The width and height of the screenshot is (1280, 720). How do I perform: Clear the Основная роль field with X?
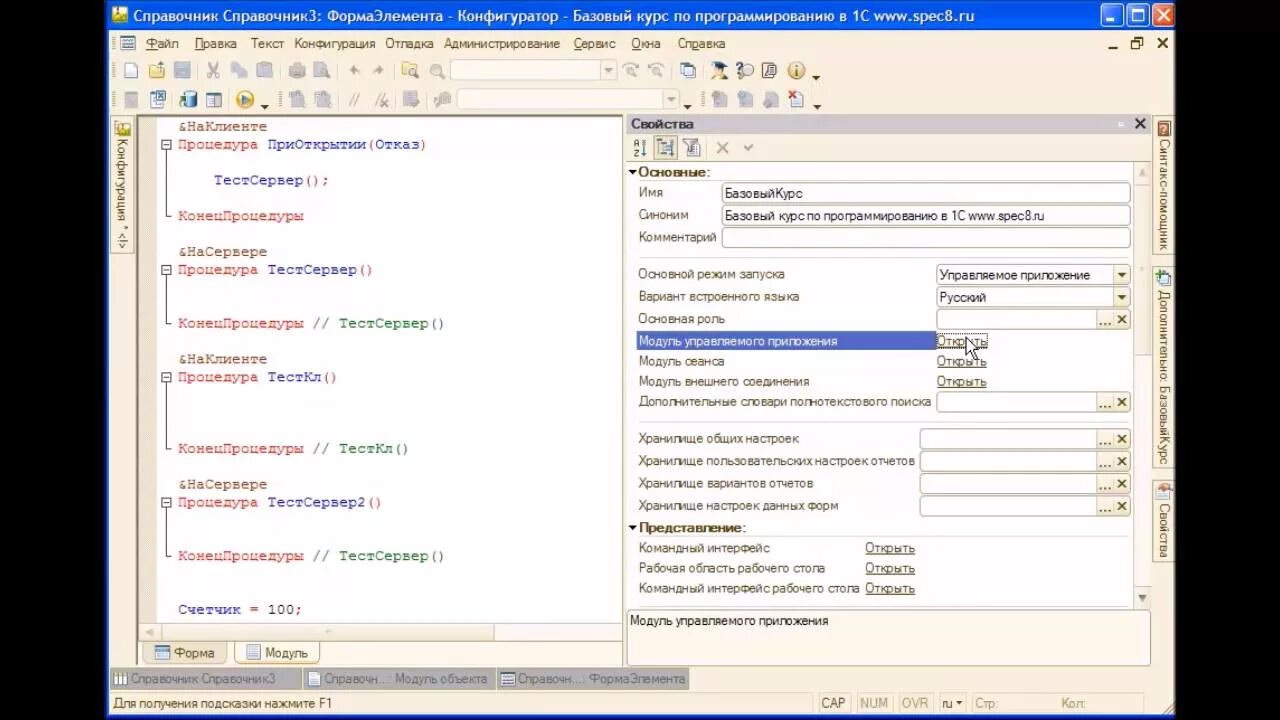pyautogui.click(x=1122, y=319)
